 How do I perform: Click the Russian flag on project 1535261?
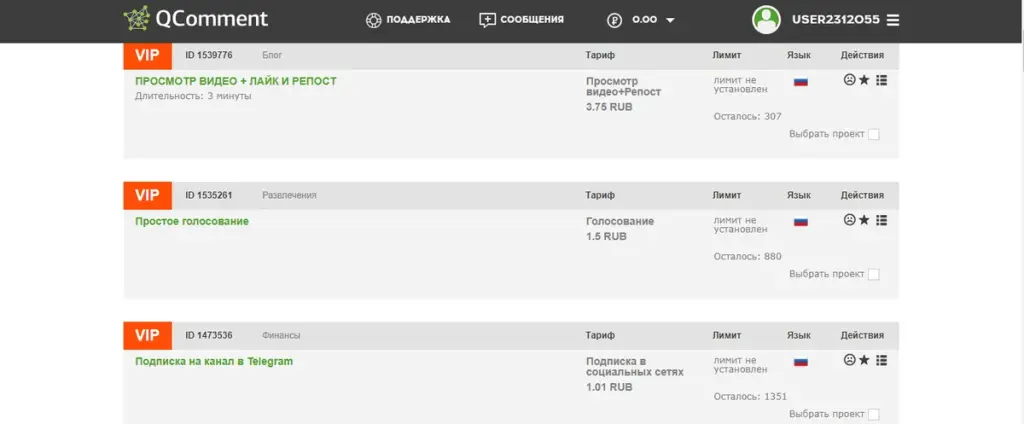[x=800, y=221]
